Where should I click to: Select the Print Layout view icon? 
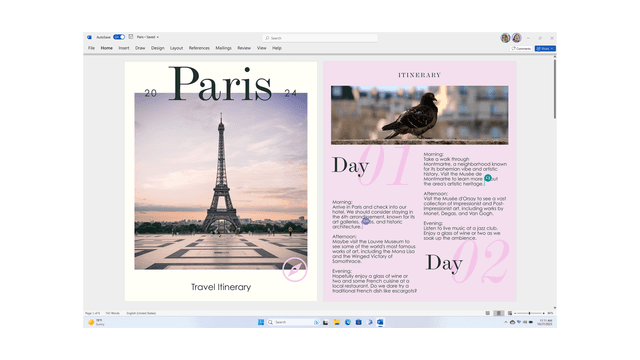click(x=499, y=313)
